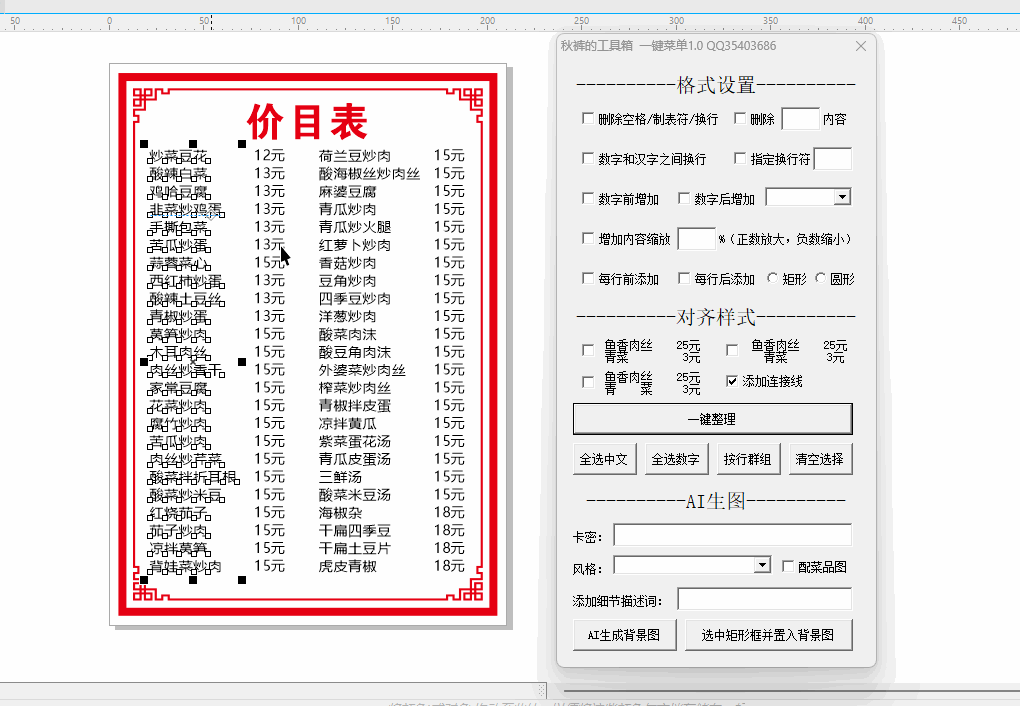Viewport: 1020px width, 706px height.
Task: Close the 秋裤的工具箱 dialog
Action: tap(861, 46)
